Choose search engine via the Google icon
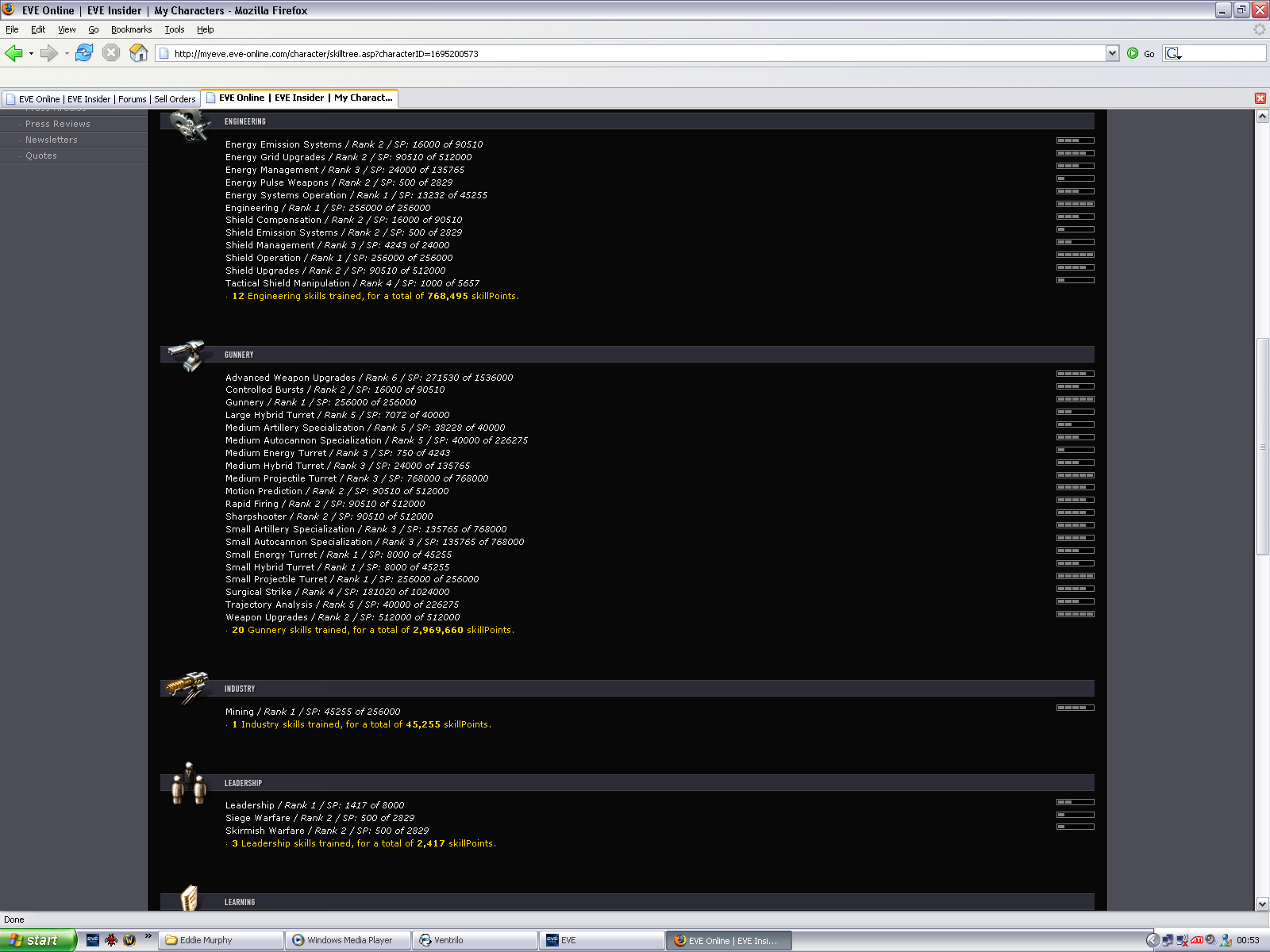 (1173, 53)
